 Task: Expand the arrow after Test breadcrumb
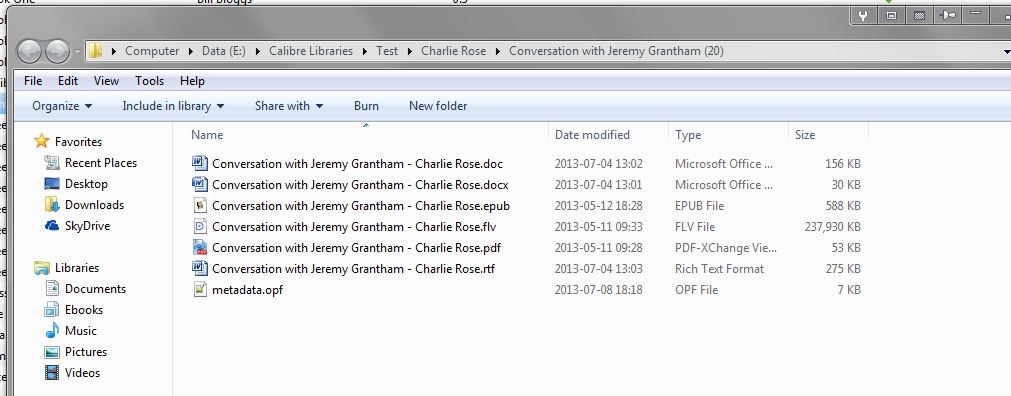(x=410, y=51)
